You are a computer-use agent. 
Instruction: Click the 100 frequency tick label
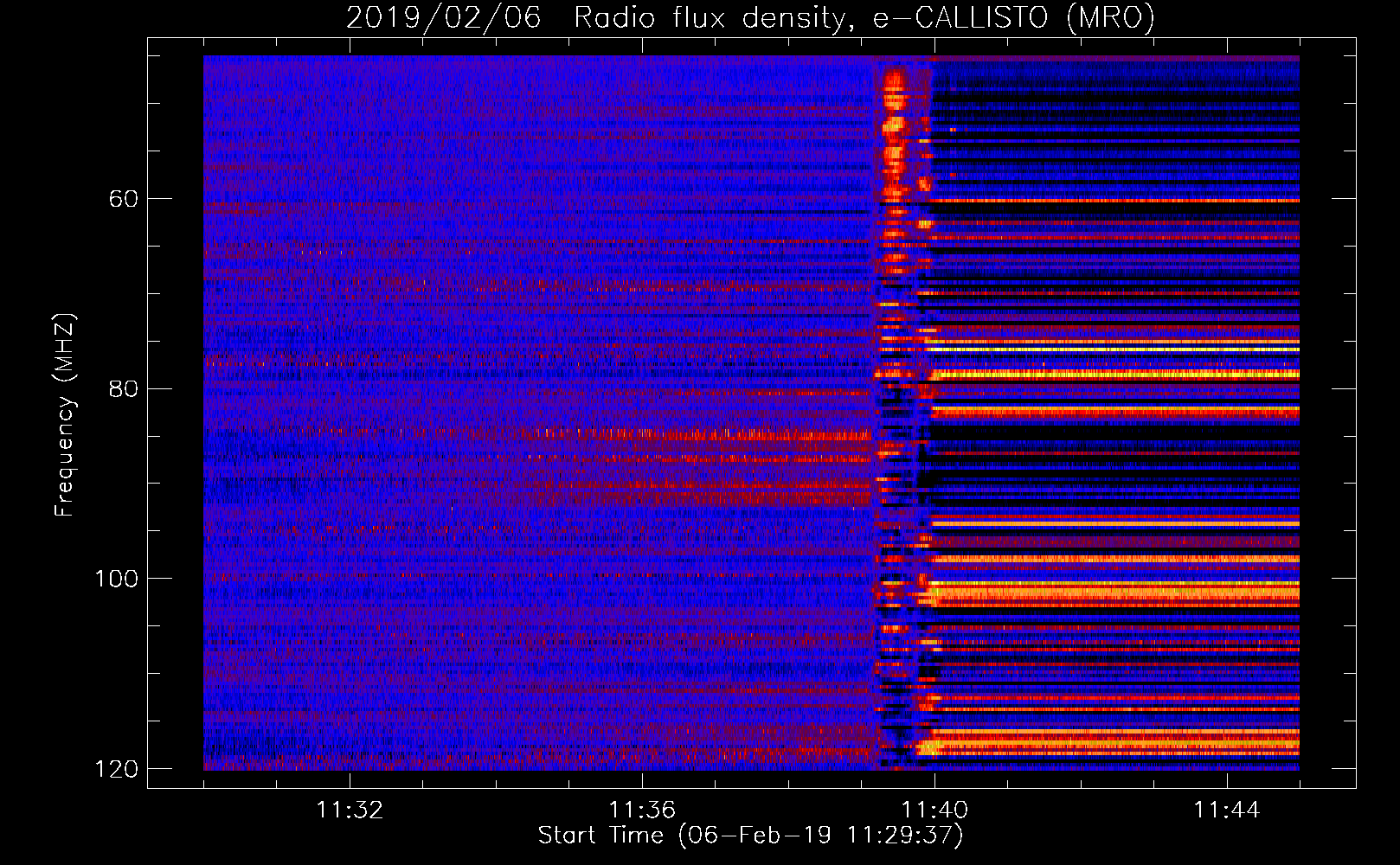pyautogui.click(x=116, y=579)
